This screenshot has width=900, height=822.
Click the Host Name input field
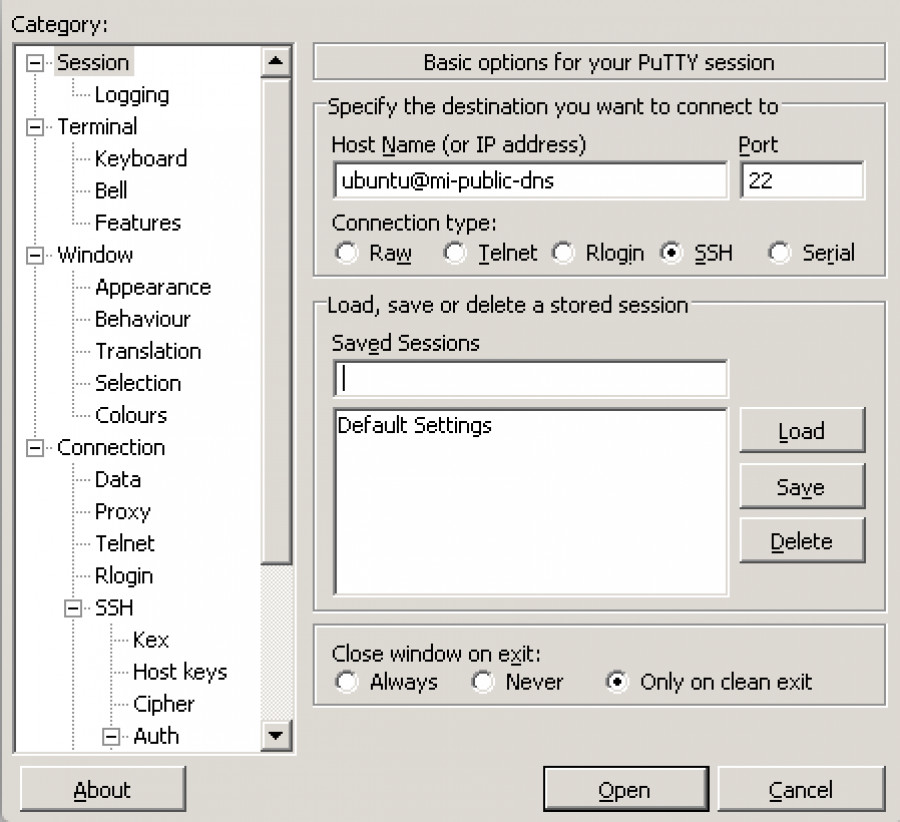(x=530, y=181)
